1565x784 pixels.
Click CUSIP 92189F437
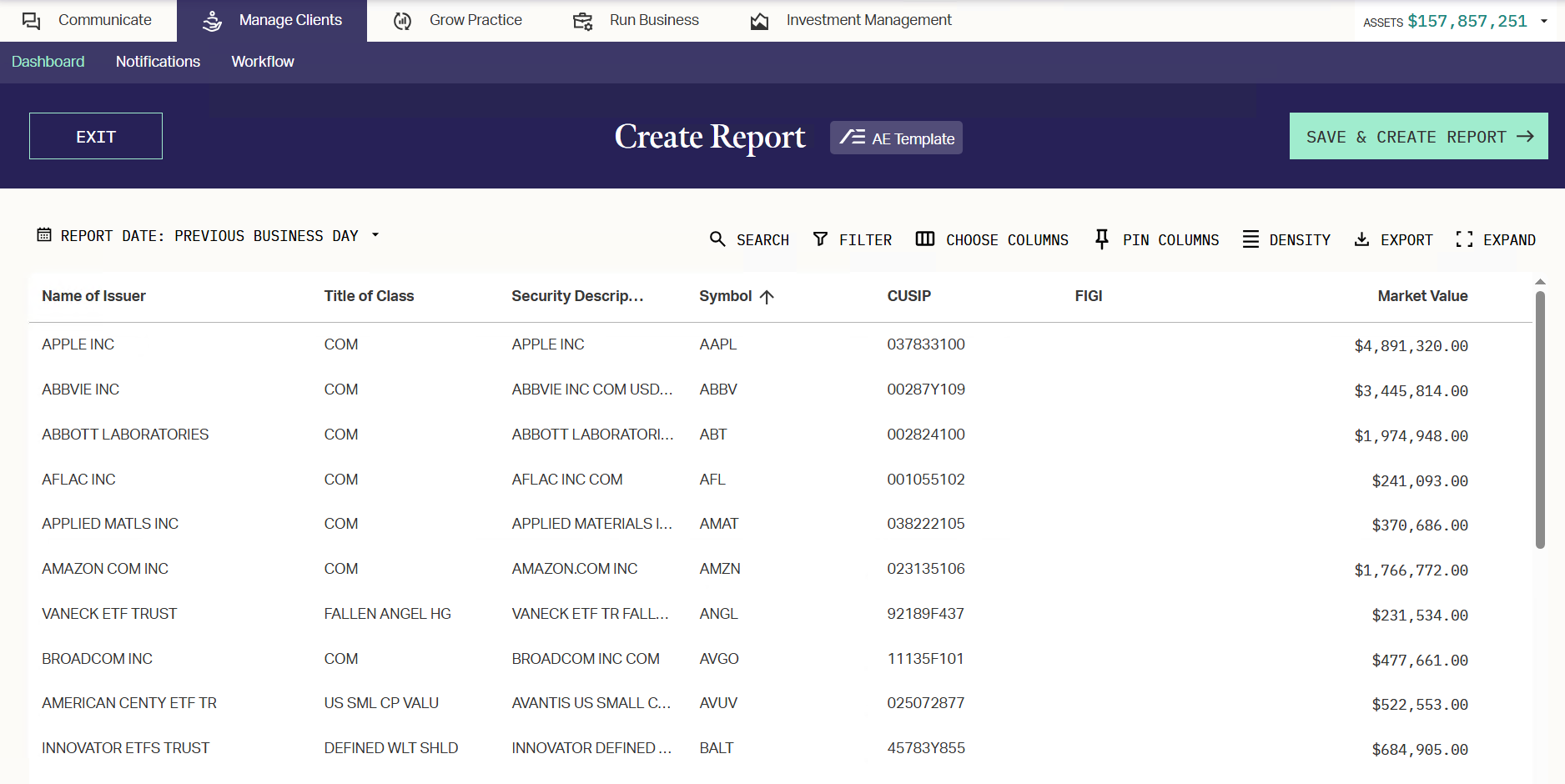[x=925, y=614]
